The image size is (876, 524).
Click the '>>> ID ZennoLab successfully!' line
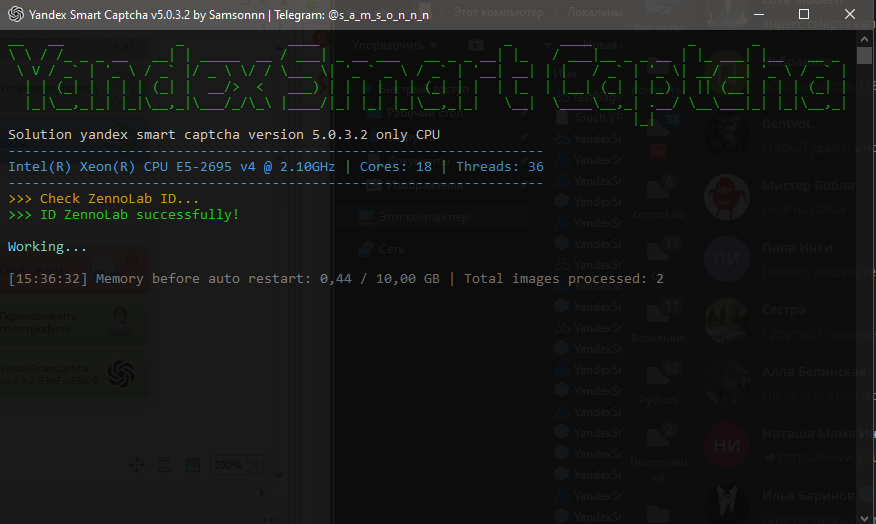123,215
